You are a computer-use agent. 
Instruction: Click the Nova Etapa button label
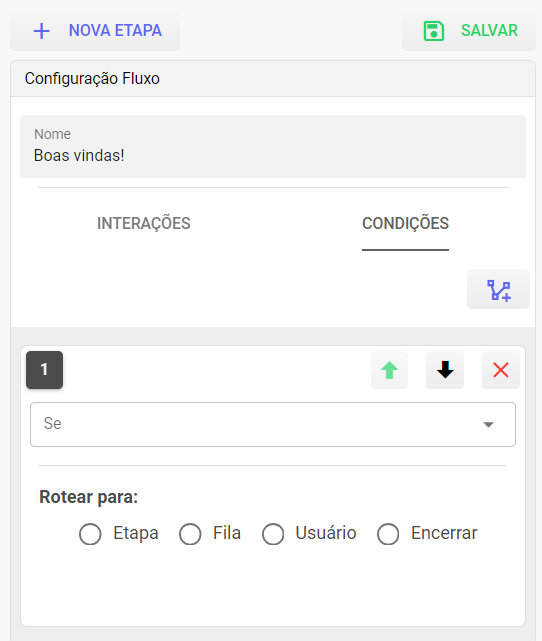click(115, 31)
